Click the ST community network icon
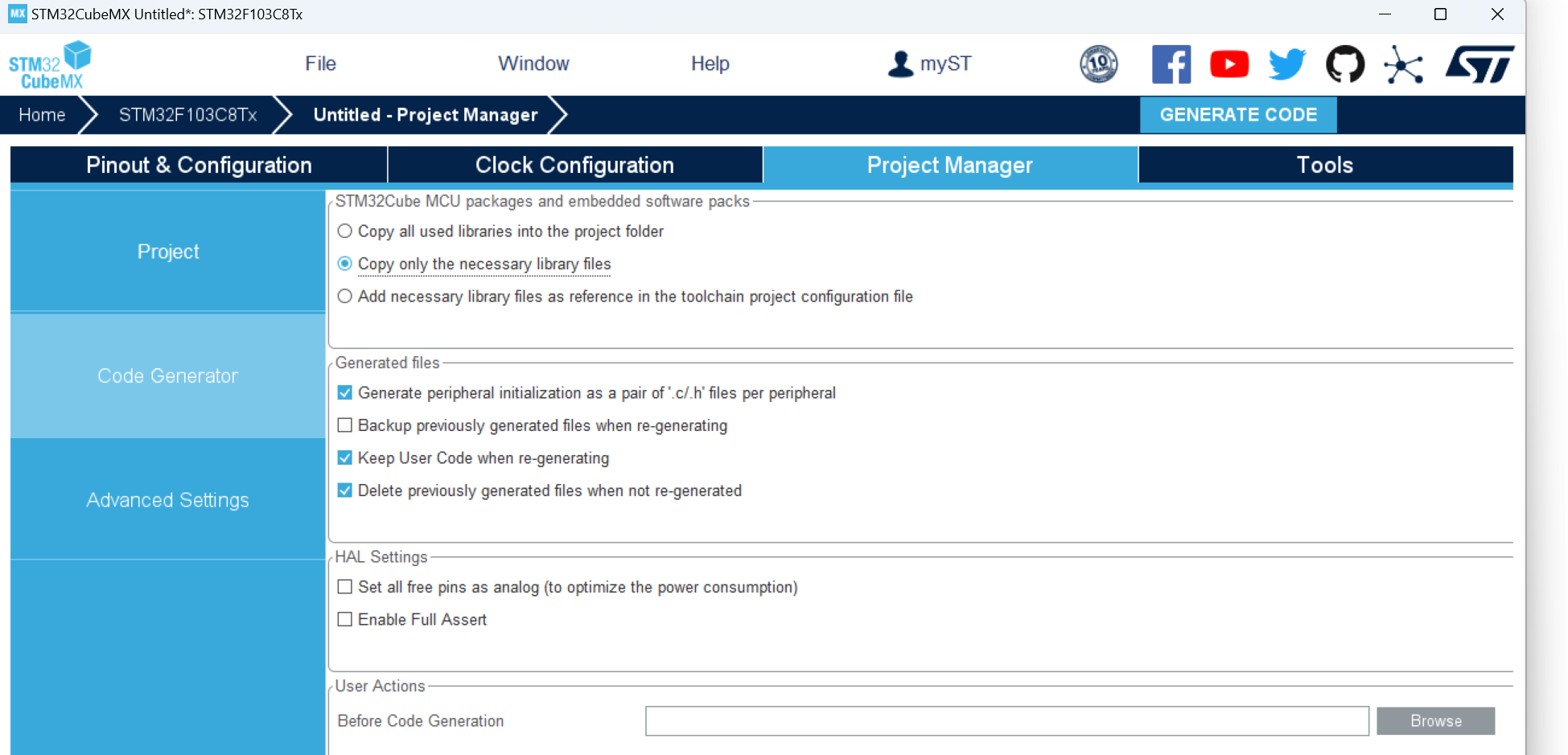 coord(1404,64)
